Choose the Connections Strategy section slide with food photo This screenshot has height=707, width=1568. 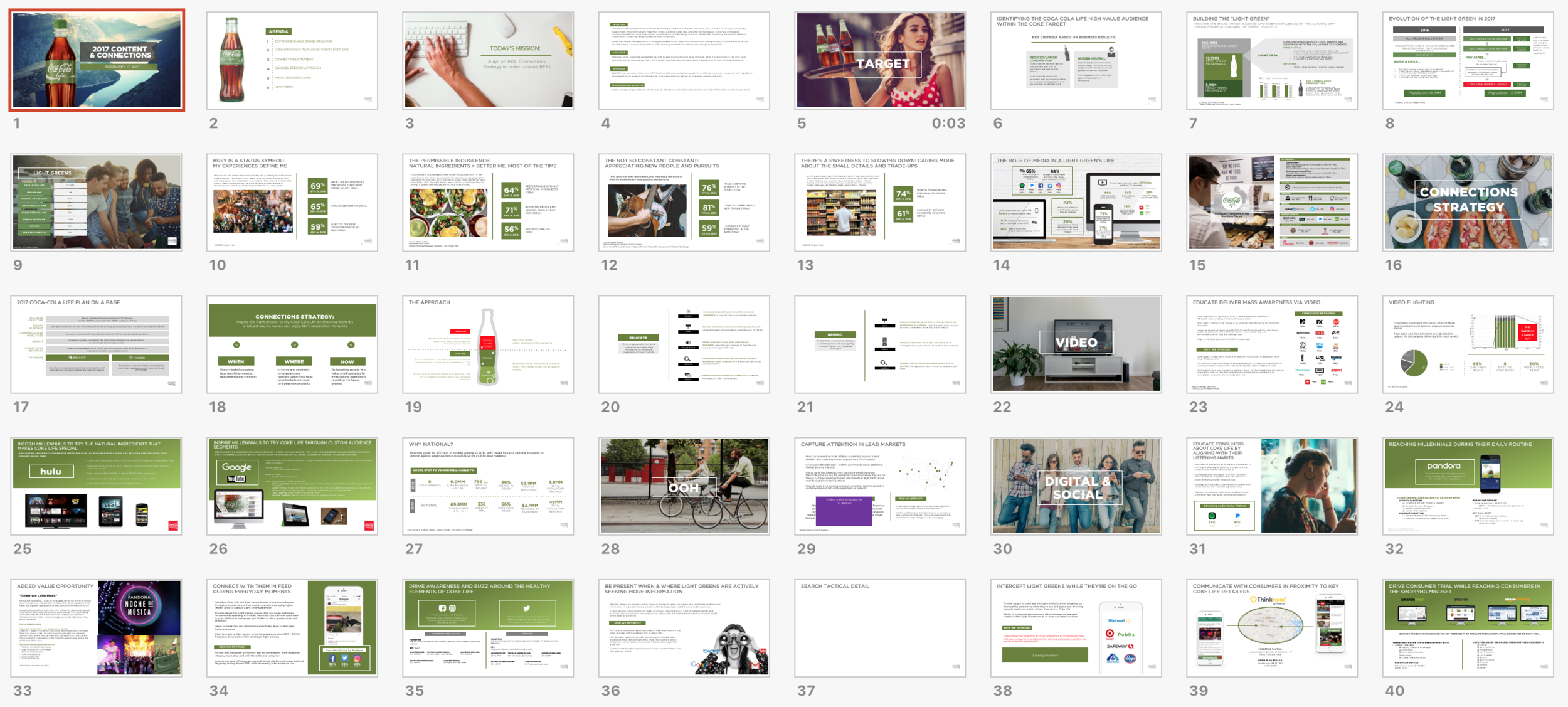[x=1468, y=203]
